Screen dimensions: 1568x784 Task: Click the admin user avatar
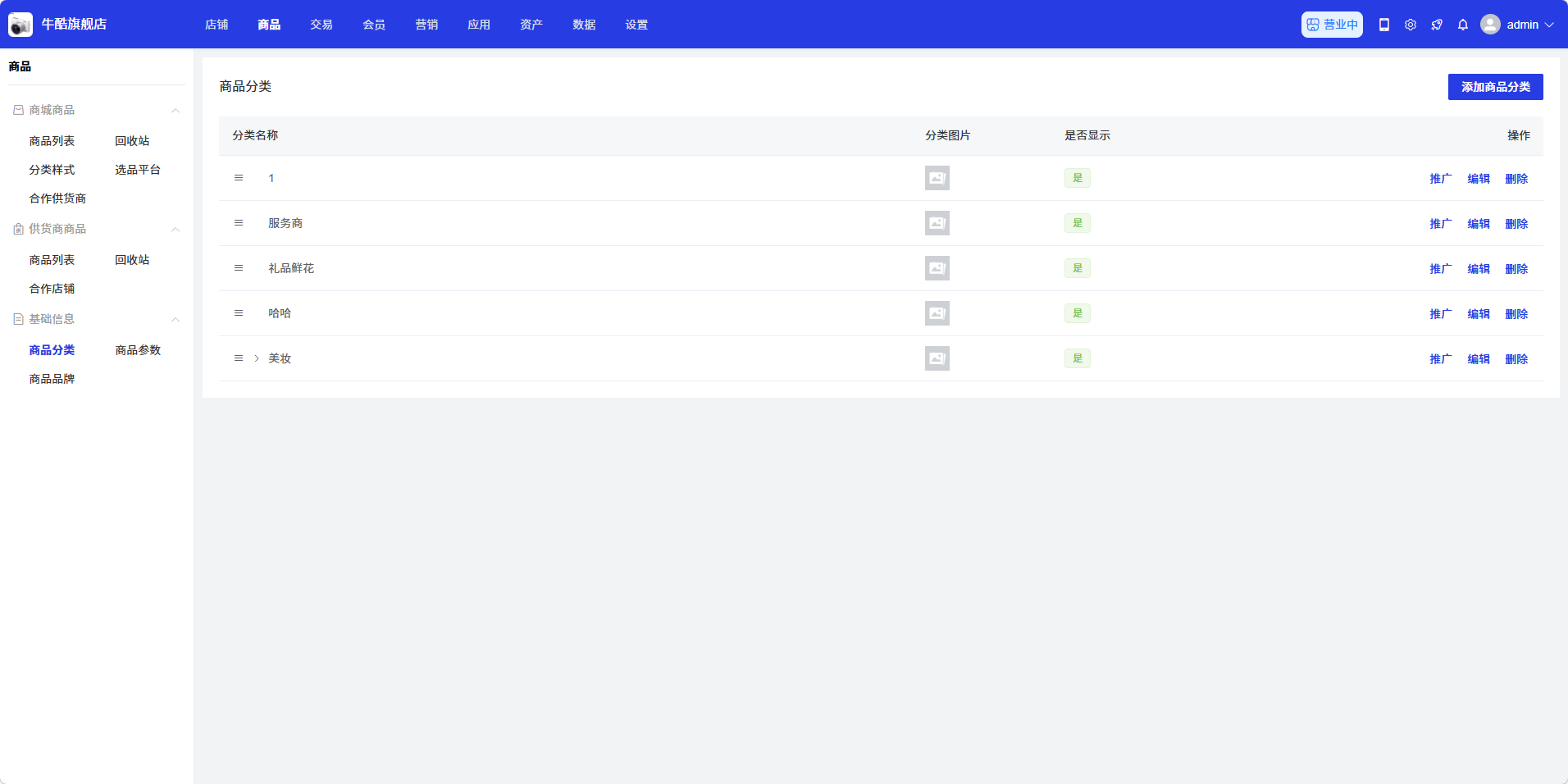pyautogui.click(x=1490, y=25)
